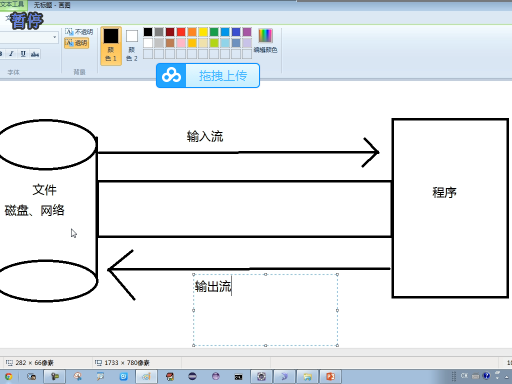
Task: Toggle strikethrough text formatting
Action: (35, 54)
